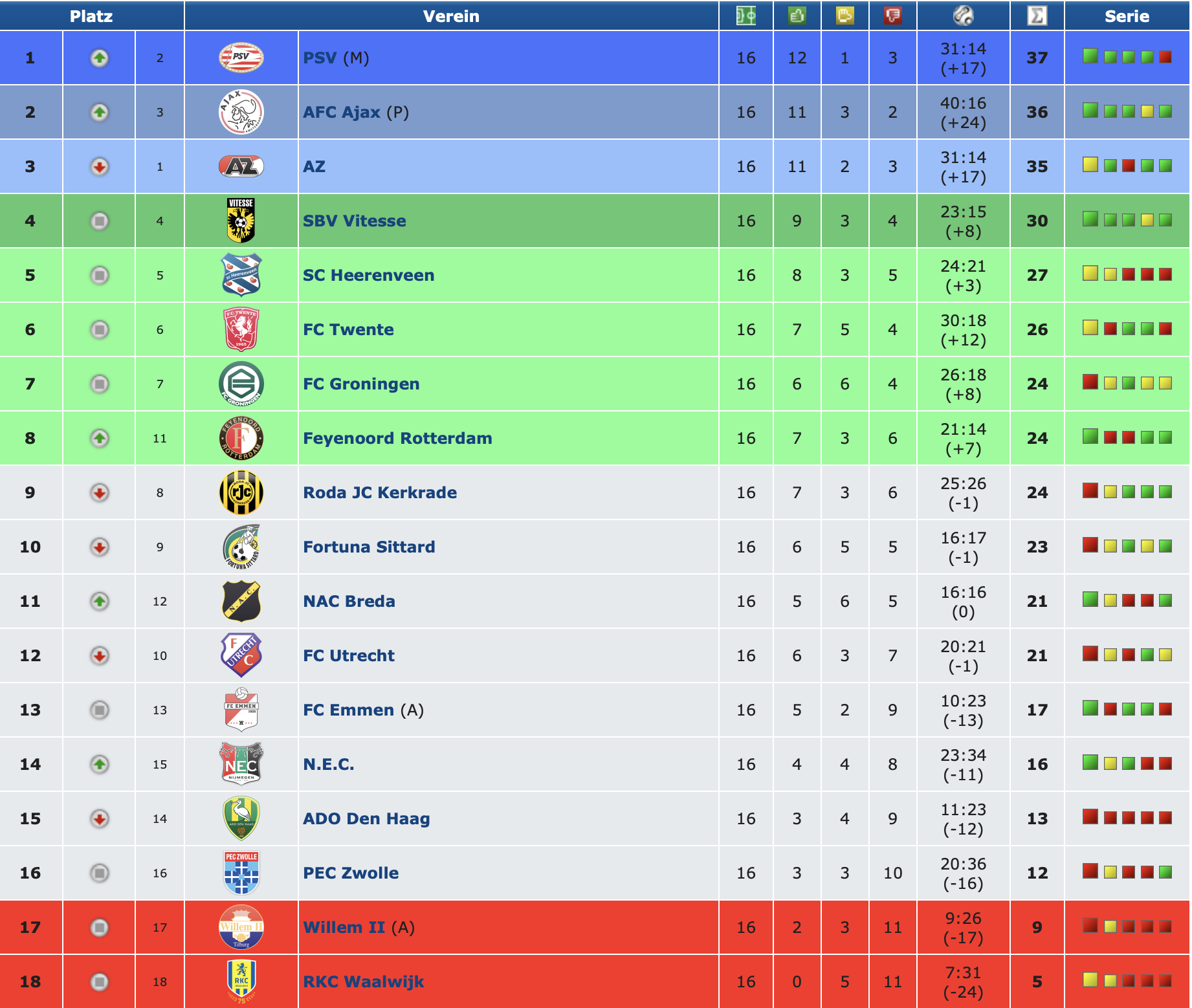Viewport: 1192px width, 1008px height.
Task: Open the PSV club crest
Action: [x=241, y=58]
